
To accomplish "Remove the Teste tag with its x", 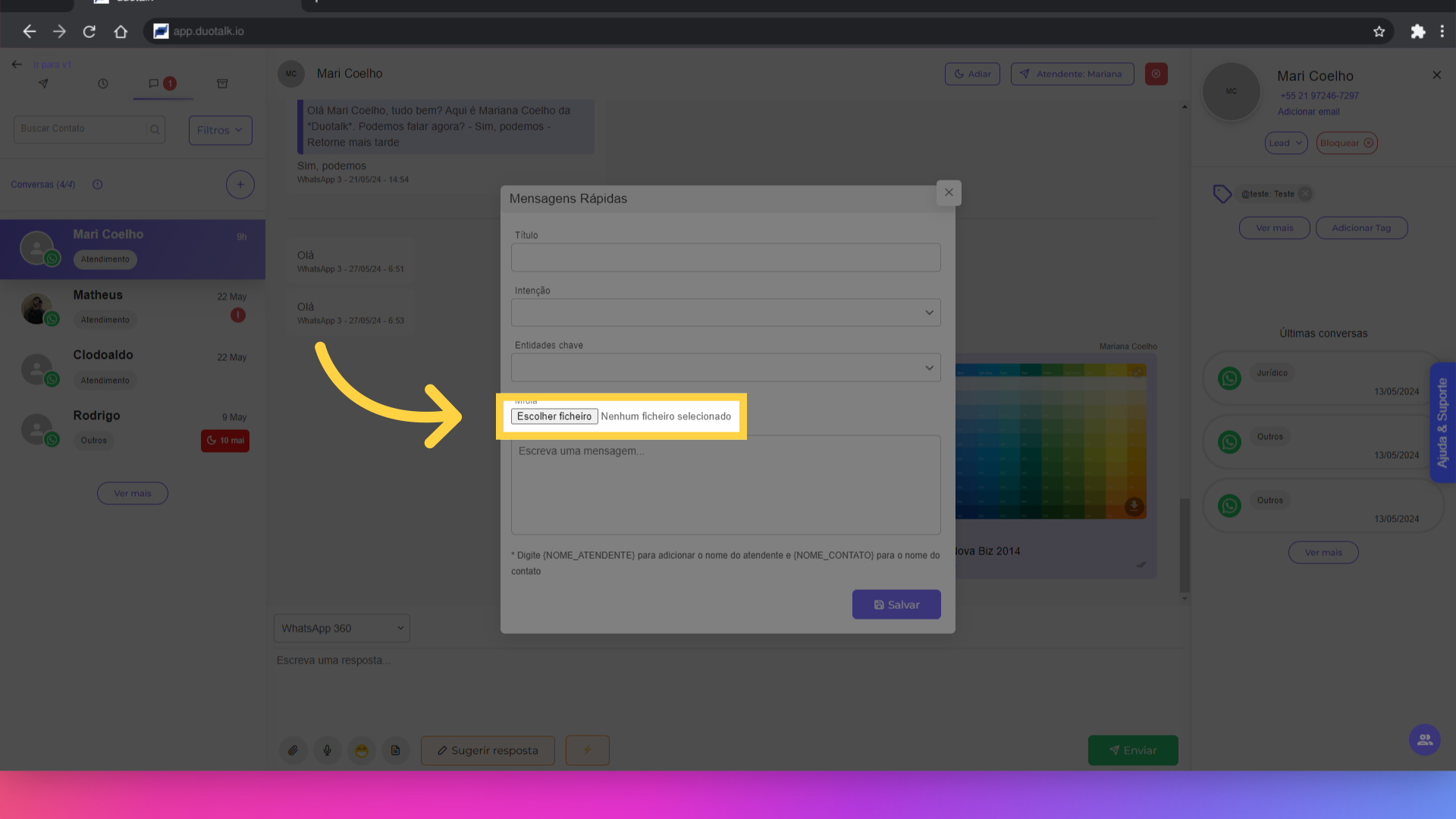I will click(1304, 194).
